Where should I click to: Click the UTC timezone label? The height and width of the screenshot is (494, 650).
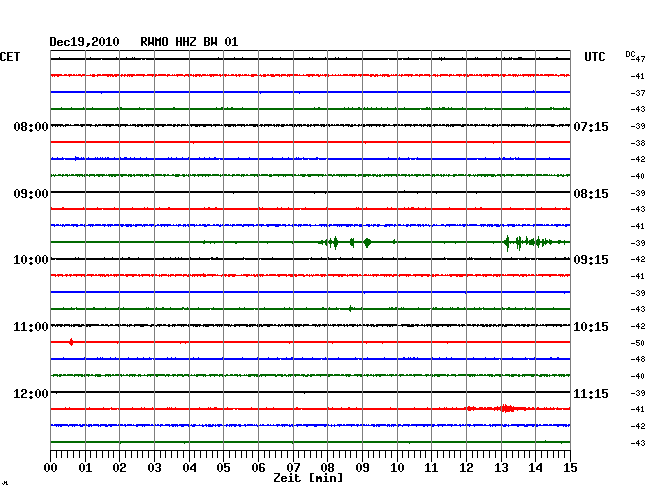pos(594,57)
